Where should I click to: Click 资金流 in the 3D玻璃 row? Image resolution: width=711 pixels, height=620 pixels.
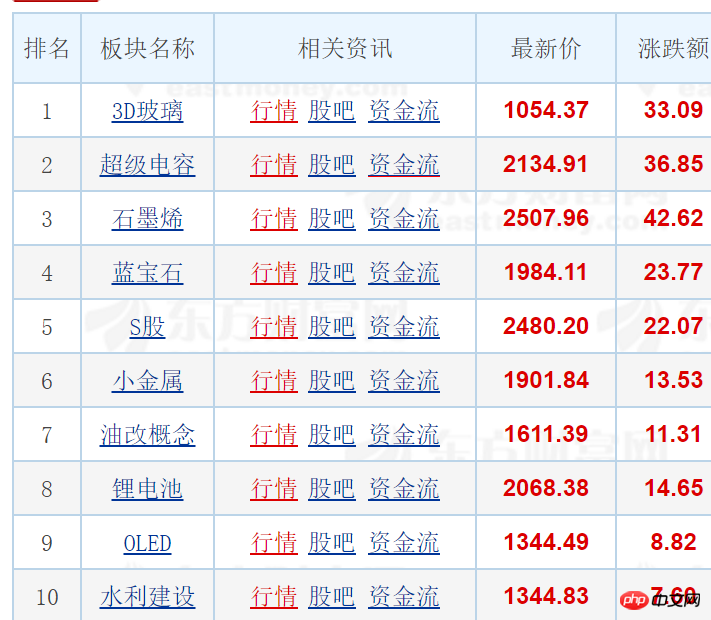[x=404, y=111]
